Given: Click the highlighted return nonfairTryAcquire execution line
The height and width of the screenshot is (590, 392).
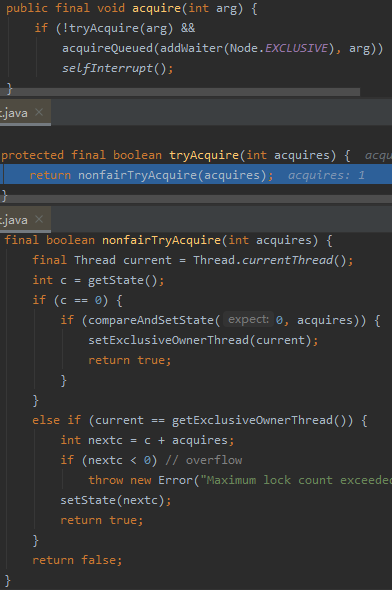Looking at the screenshot, I should (x=196, y=175).
